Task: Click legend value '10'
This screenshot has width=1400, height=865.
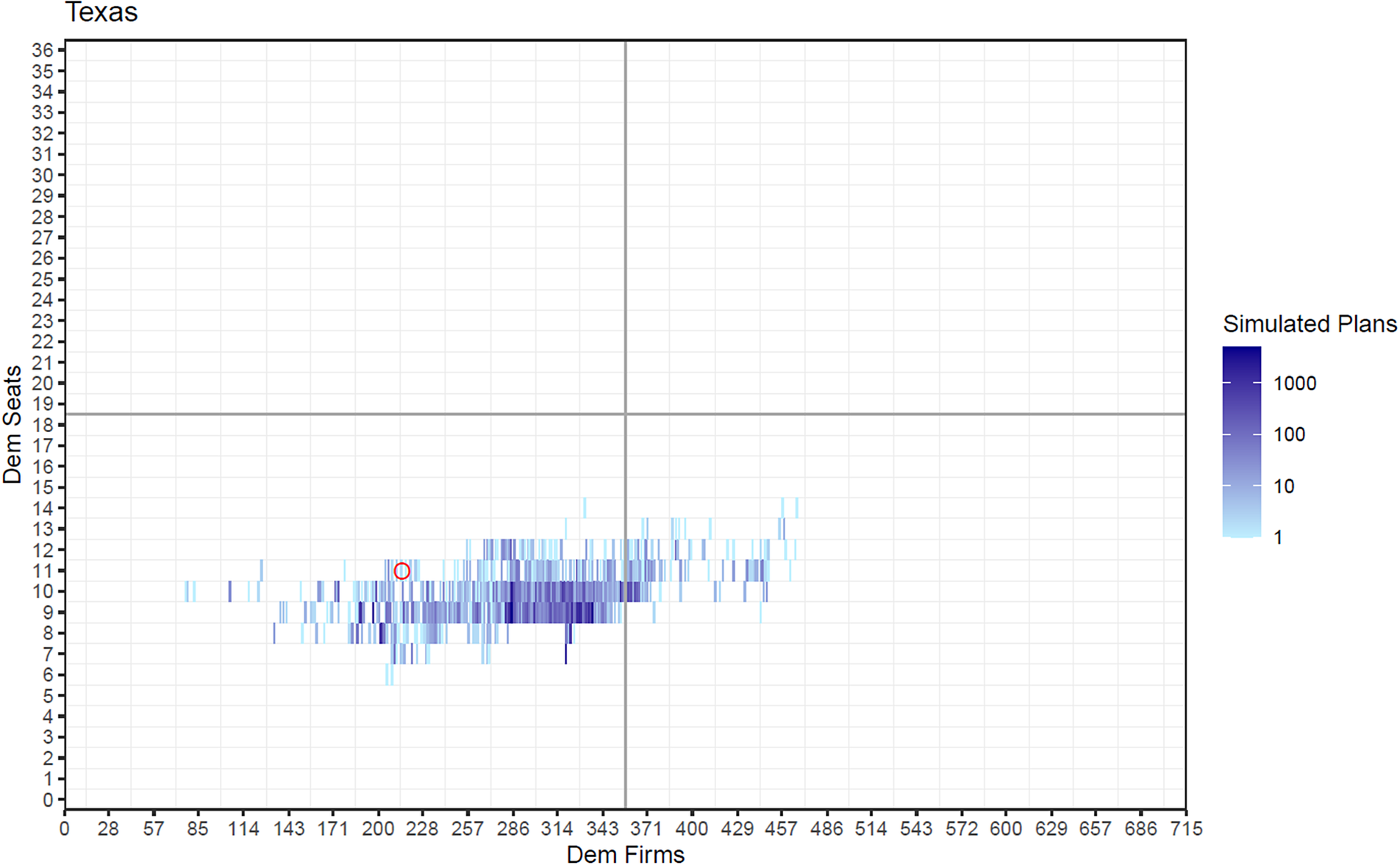Action: [x=1284, y=486]
